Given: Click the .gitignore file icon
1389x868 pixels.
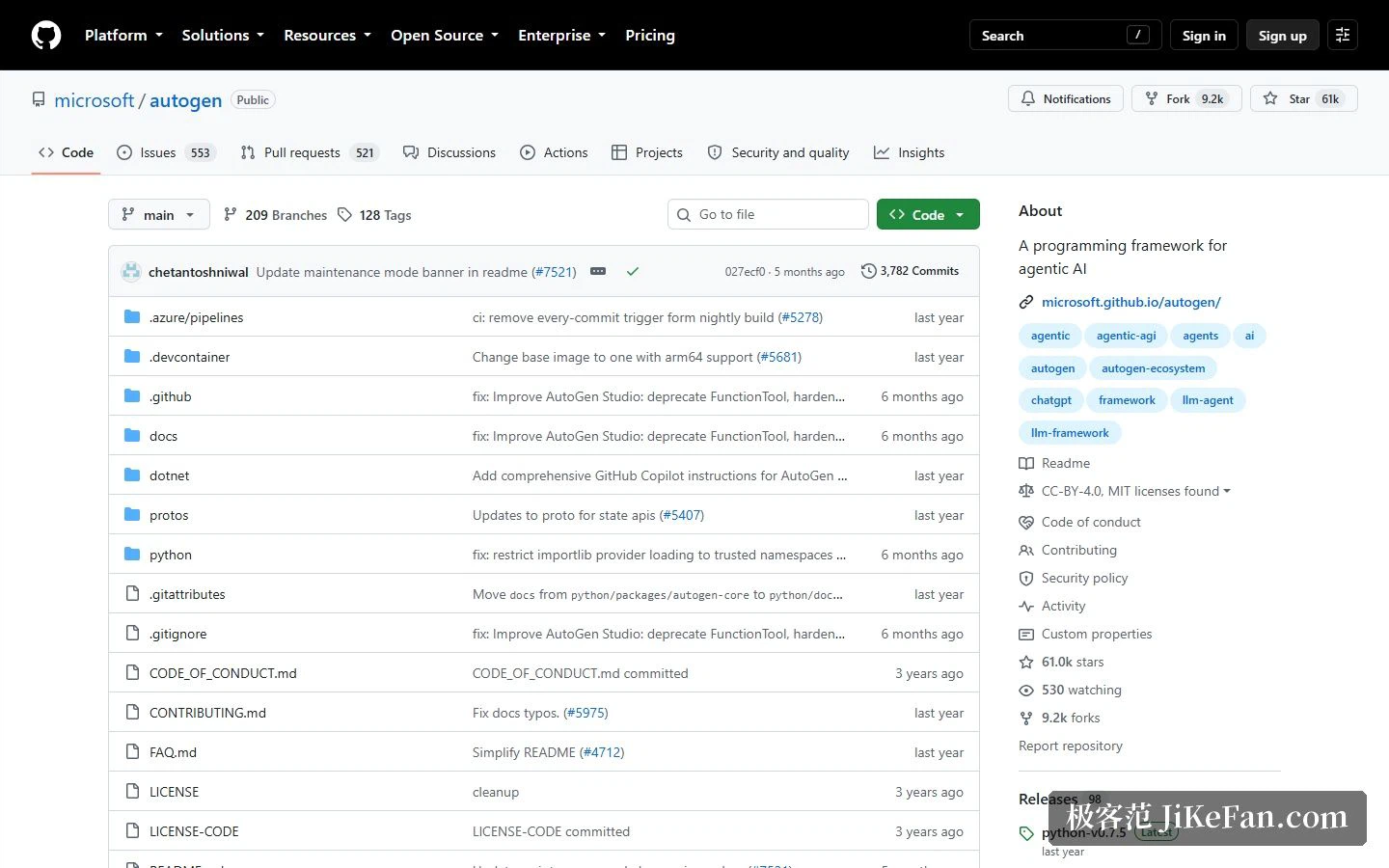Looking at the screenshot, I should tap(132, 634).
